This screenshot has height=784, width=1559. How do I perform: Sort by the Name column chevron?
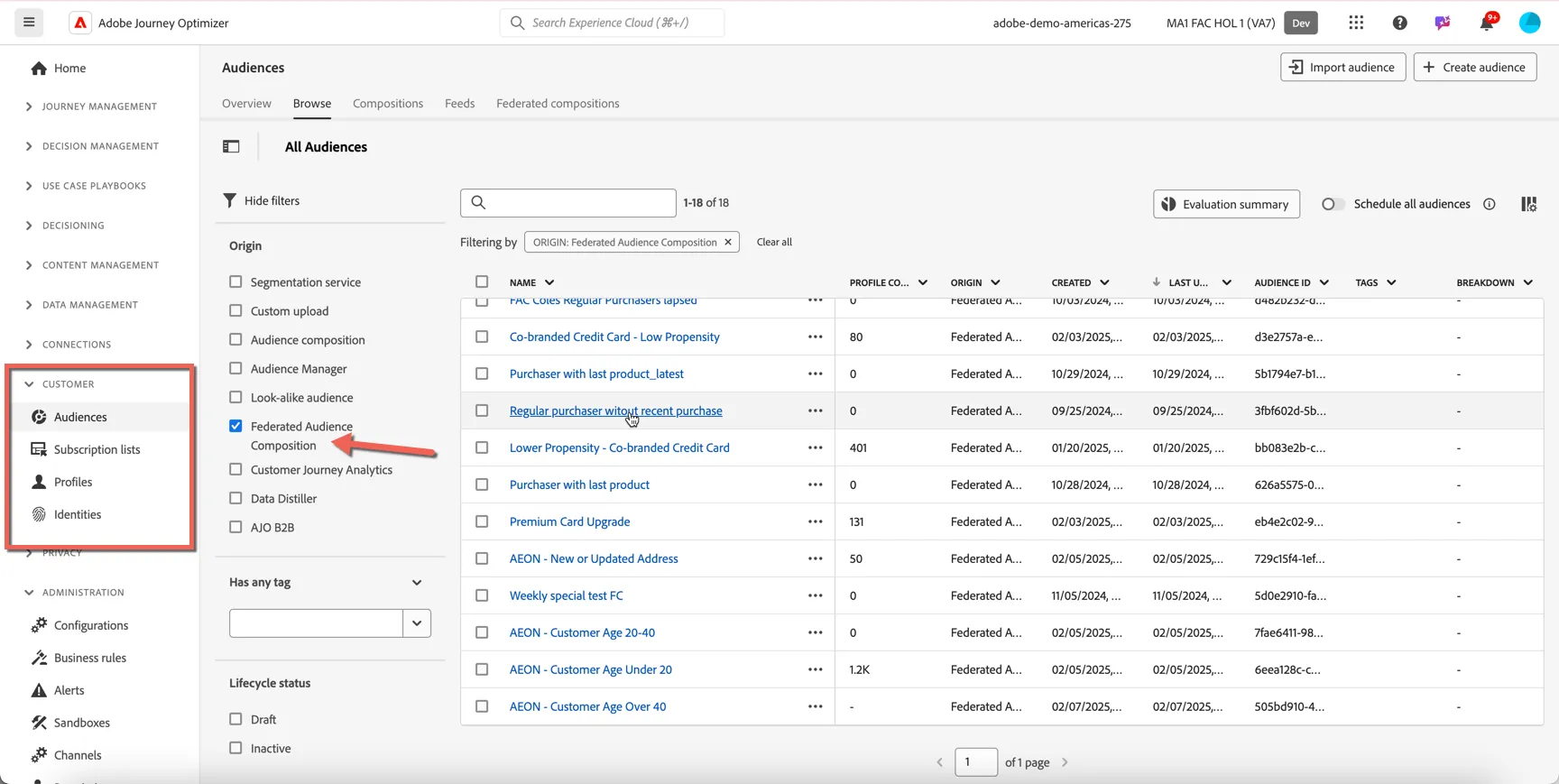(x=549, y=282)
